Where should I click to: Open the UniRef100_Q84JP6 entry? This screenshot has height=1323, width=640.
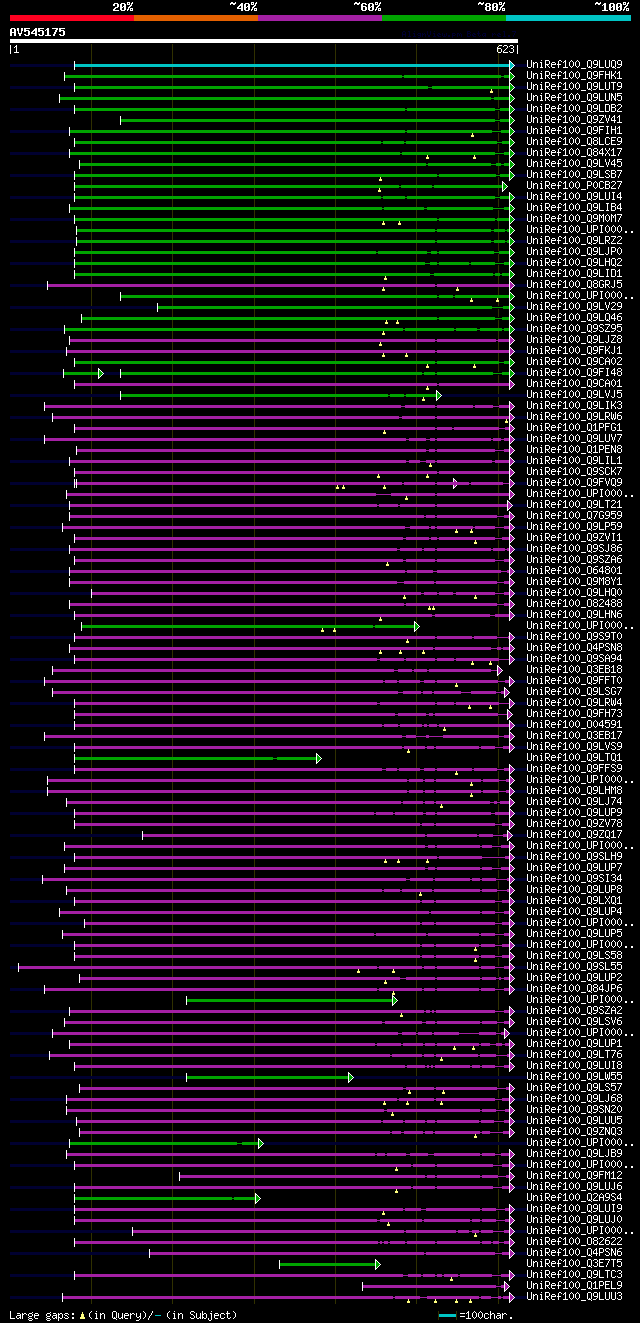pos(575,989)
